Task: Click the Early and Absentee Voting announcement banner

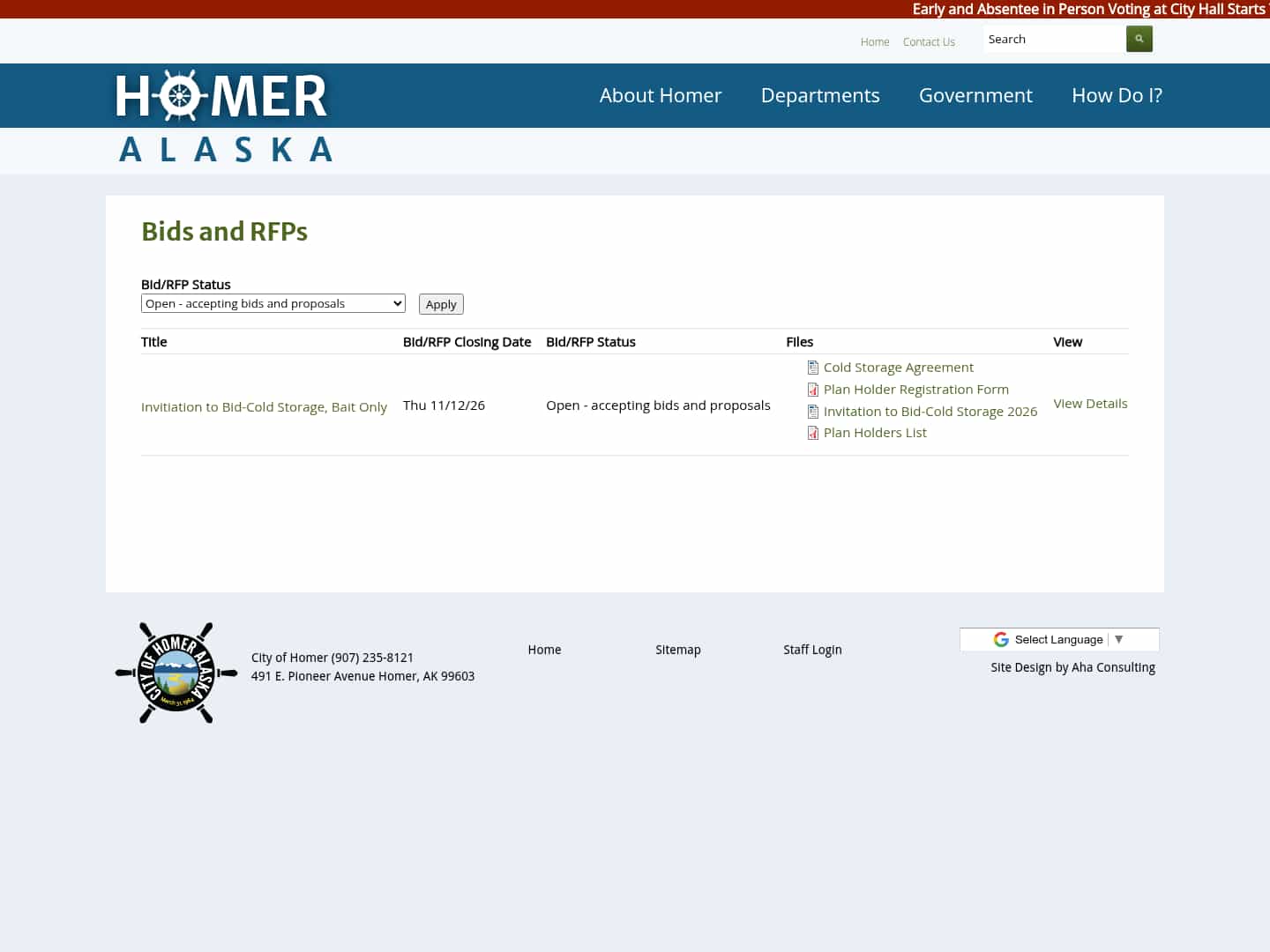Action: (1090, 9)
